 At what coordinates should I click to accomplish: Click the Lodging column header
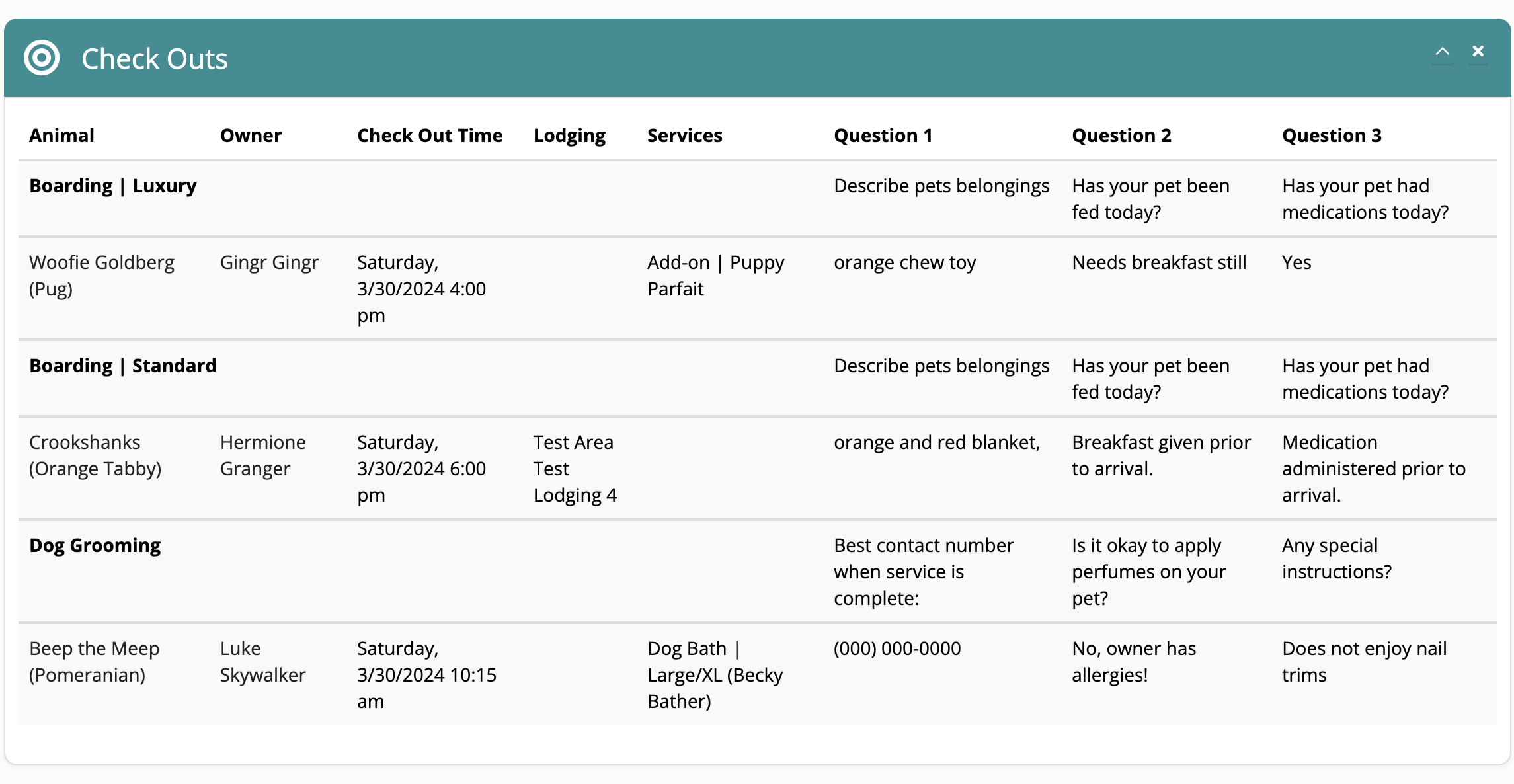(x=569, y=135)
